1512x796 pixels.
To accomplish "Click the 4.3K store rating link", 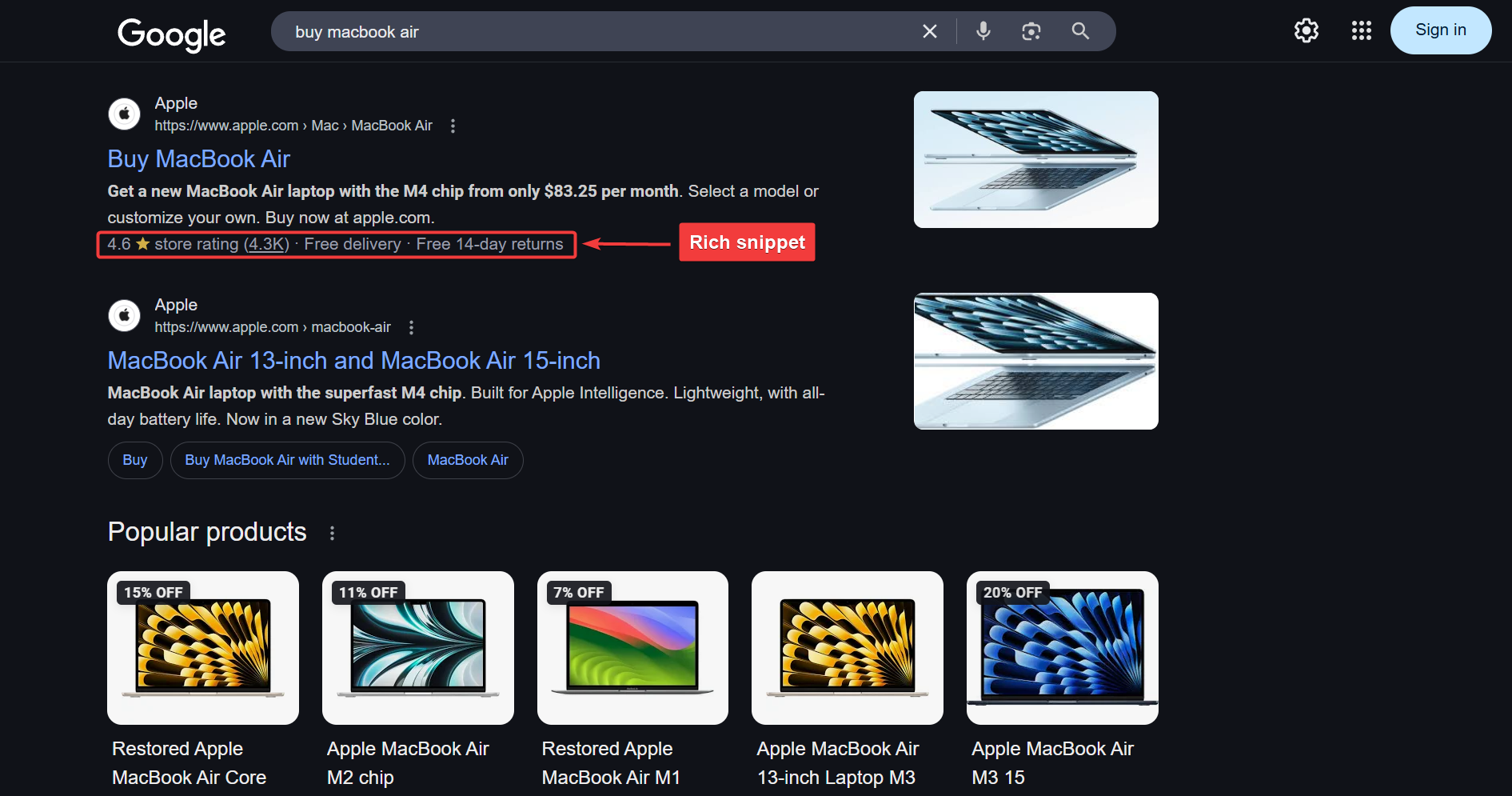I will click(x=266, y=244).
